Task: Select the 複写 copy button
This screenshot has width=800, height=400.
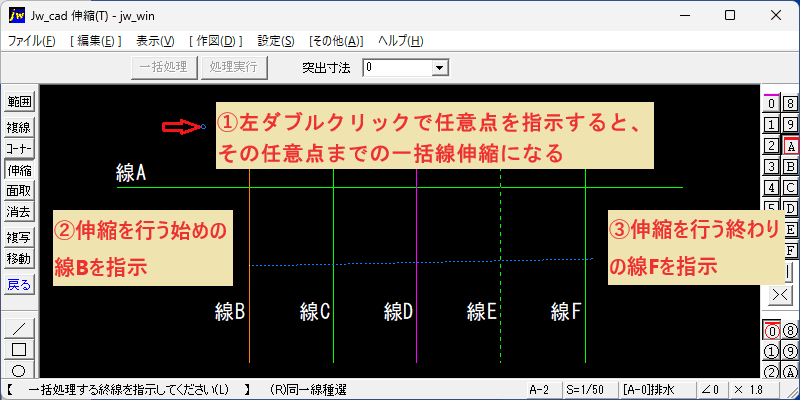Action: tap(19, 238)
